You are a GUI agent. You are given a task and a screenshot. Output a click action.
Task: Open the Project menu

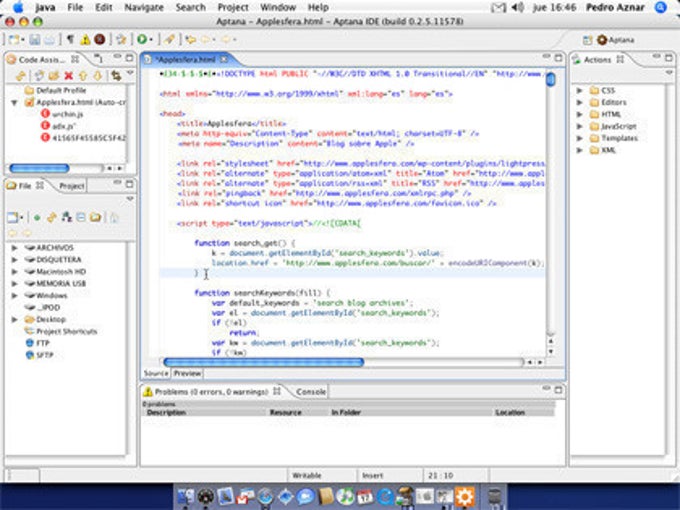click(x=233, y=7)
